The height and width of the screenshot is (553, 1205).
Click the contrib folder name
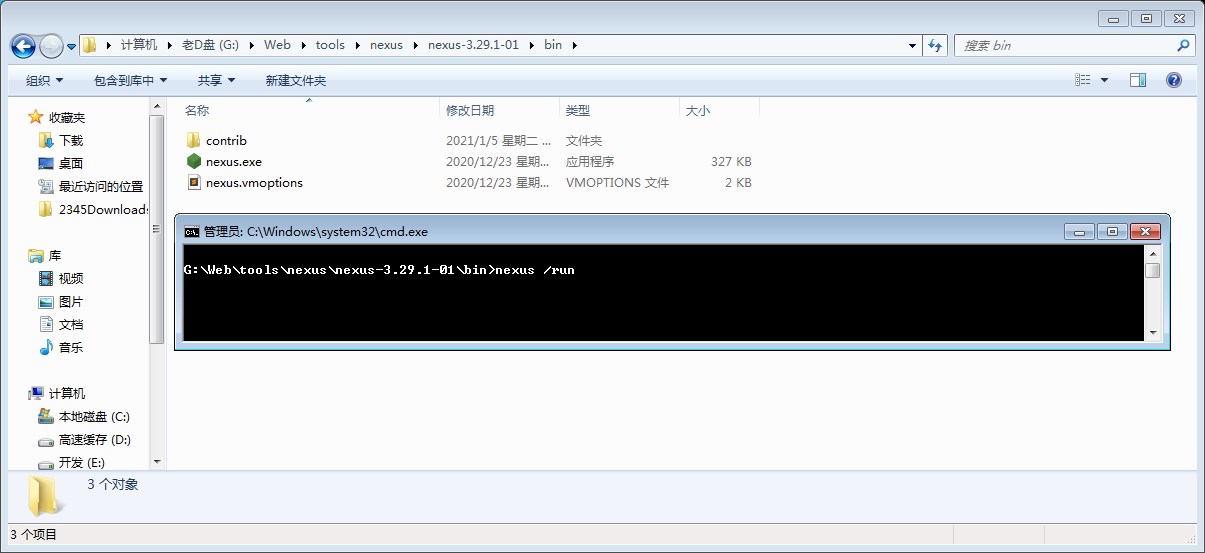(226, 141)
